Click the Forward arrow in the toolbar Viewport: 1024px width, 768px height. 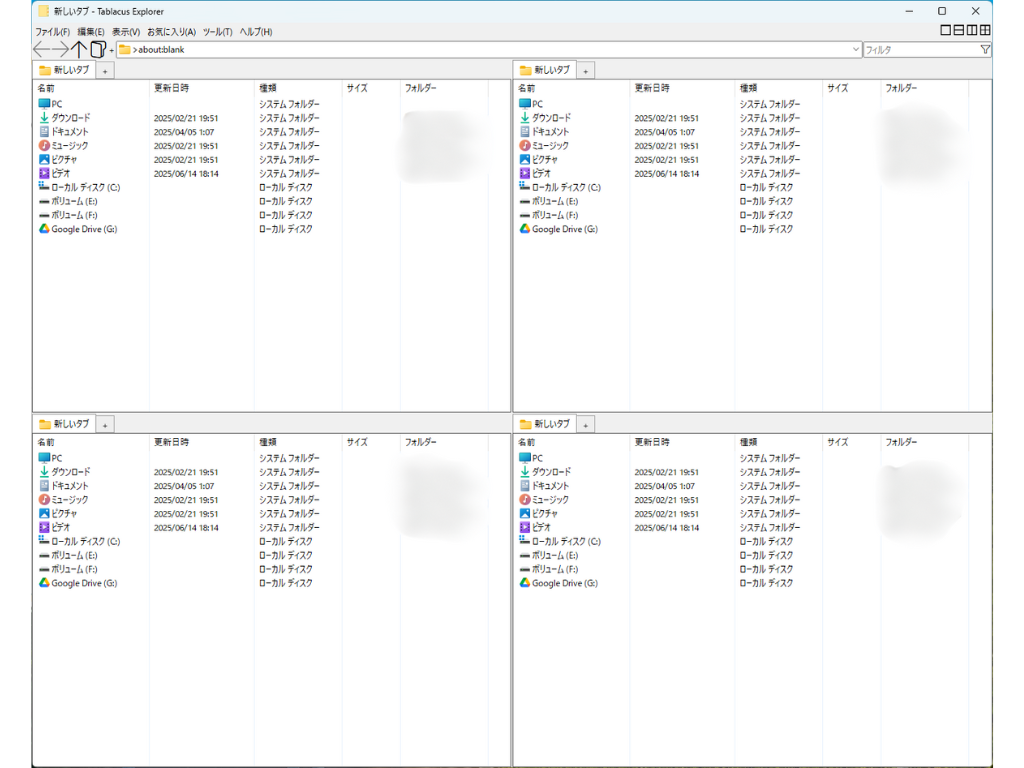click(61, 49)
